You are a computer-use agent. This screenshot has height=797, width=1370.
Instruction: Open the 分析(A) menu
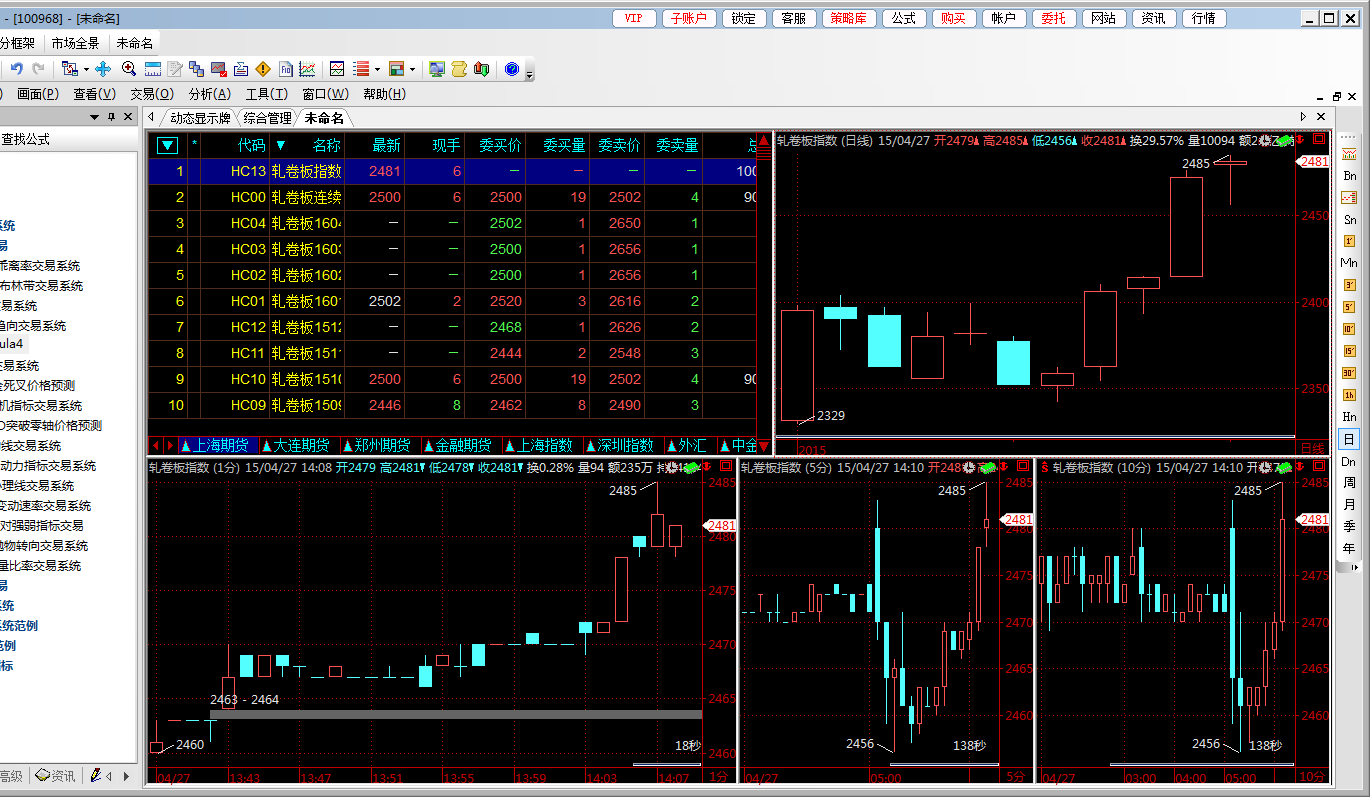click(x=208, y=94)
